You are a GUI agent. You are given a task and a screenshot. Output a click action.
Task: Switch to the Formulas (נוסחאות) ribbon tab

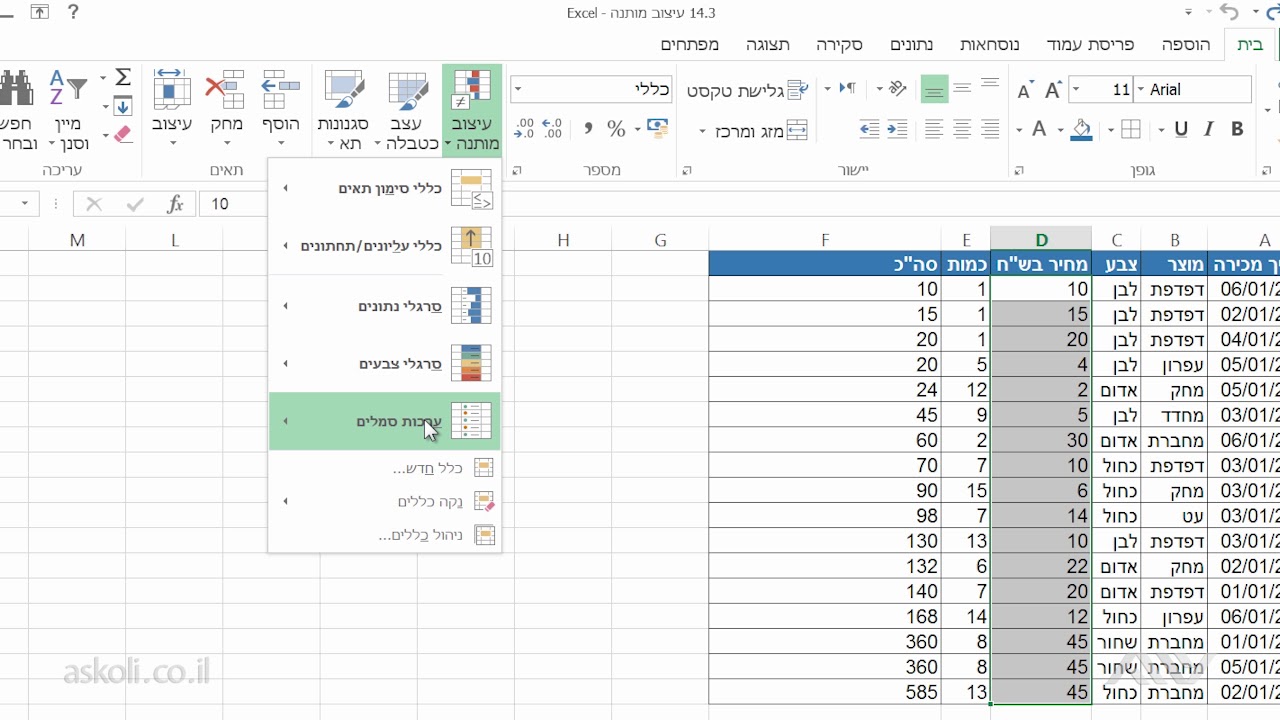(990, 45)
